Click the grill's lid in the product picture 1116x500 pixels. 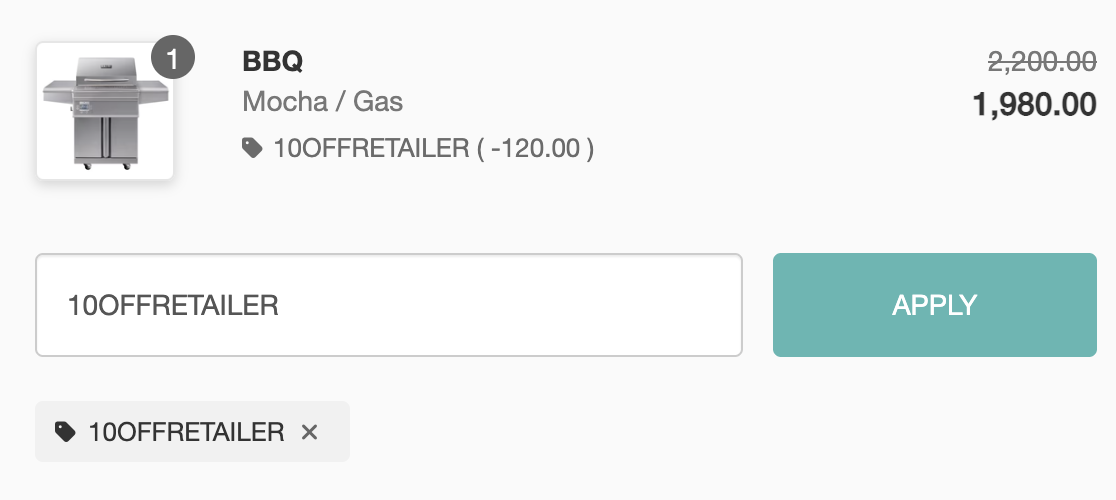tap(105, 70)
